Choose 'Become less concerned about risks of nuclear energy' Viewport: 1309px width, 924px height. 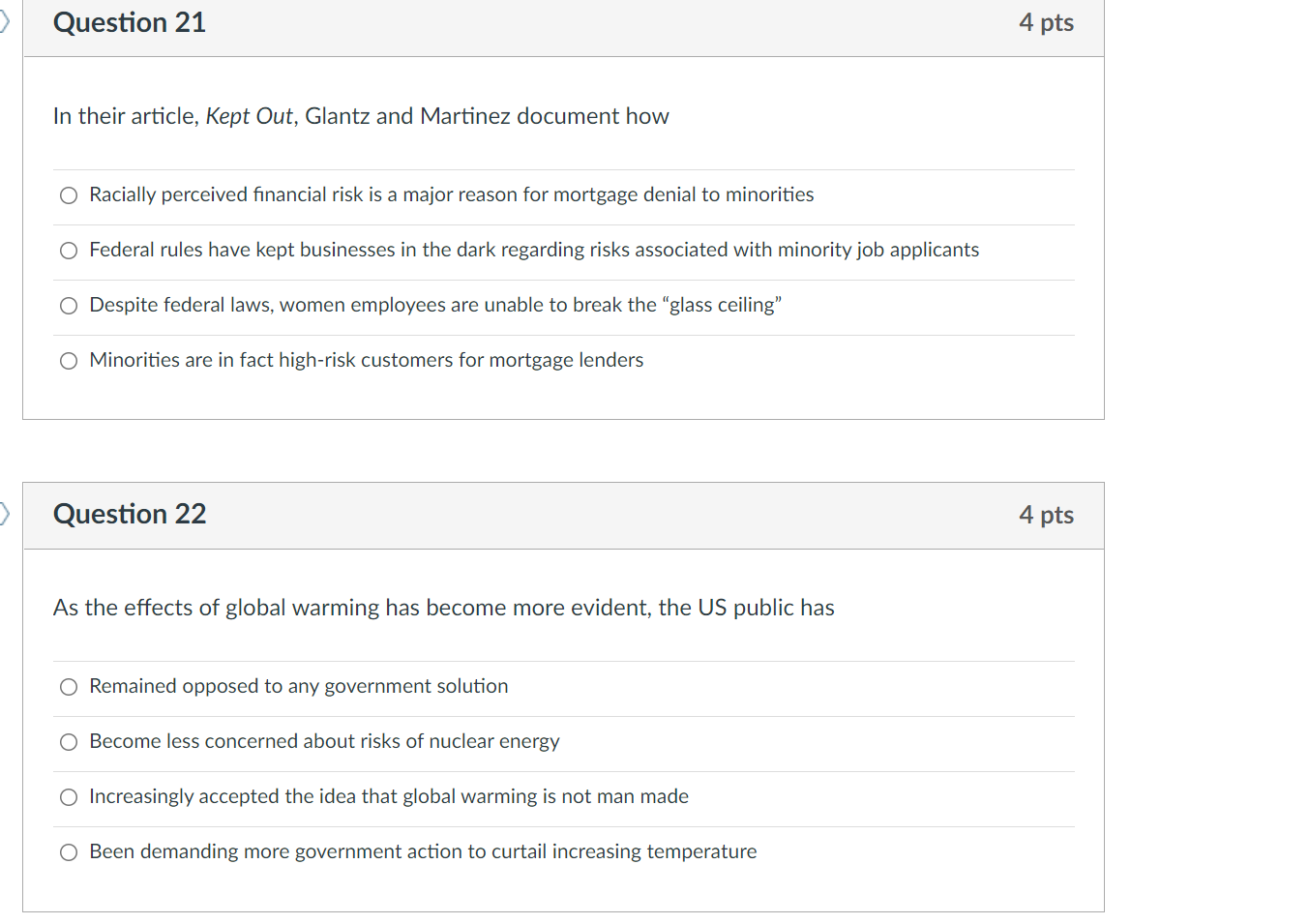point(68,742)
